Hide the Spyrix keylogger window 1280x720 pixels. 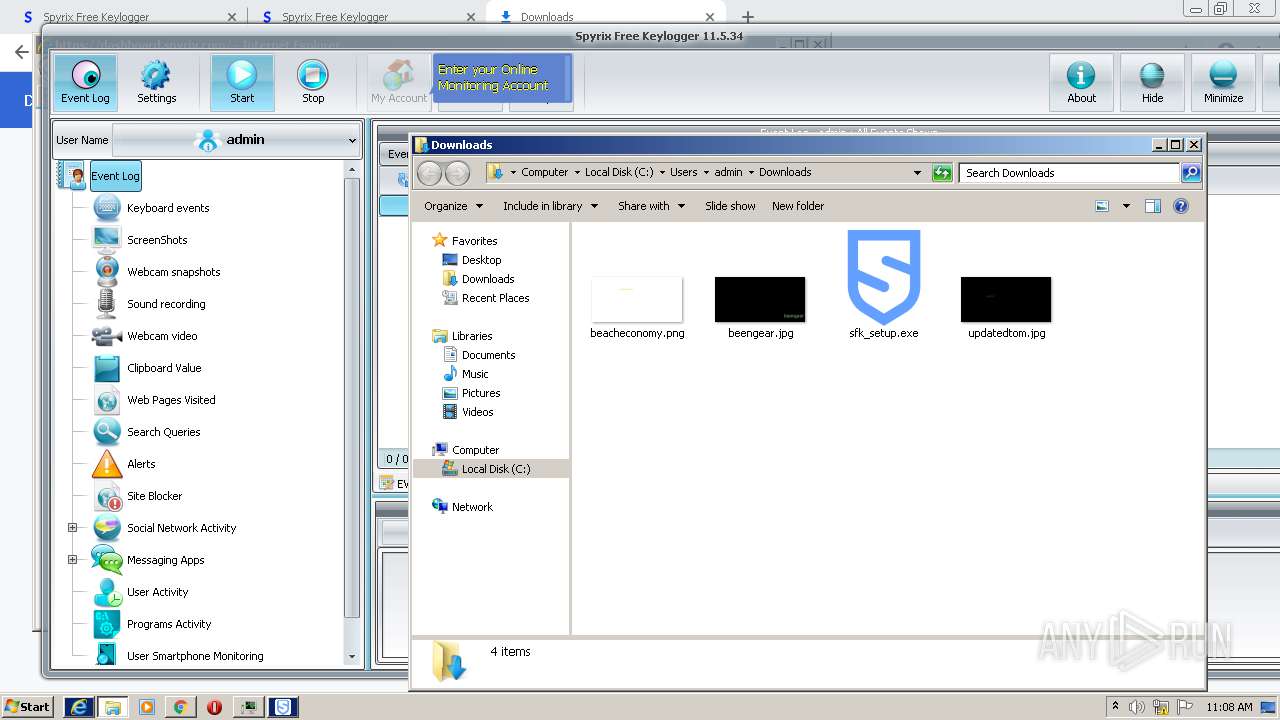(x=1152, y=82)
